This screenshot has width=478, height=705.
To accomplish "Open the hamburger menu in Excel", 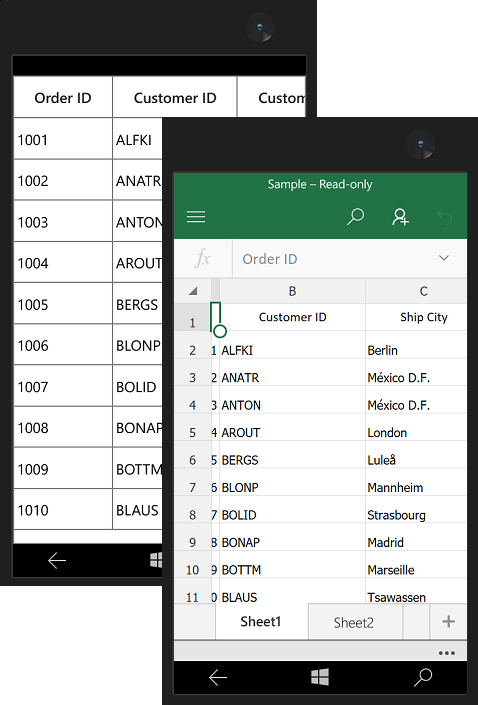I will (x=196, y=217).
